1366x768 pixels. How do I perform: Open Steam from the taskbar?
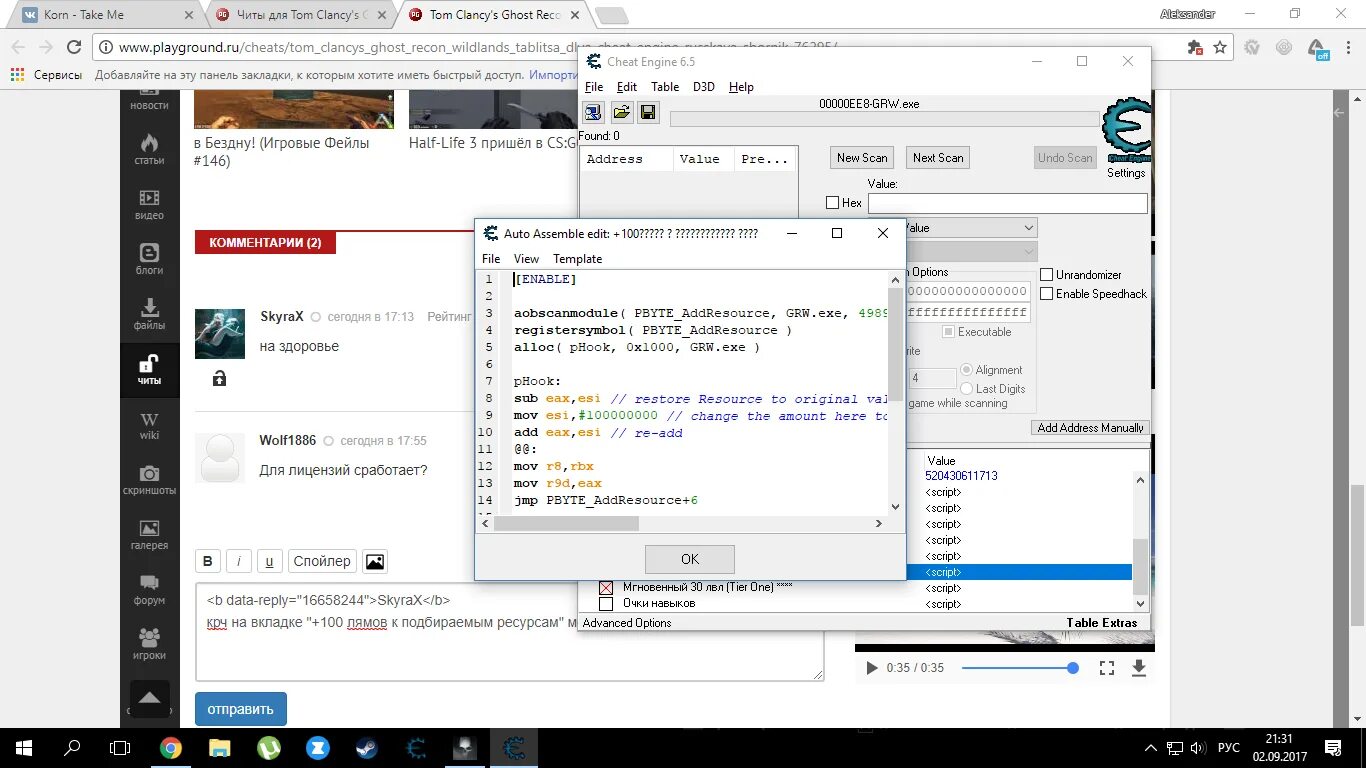[x=367, y=747]
